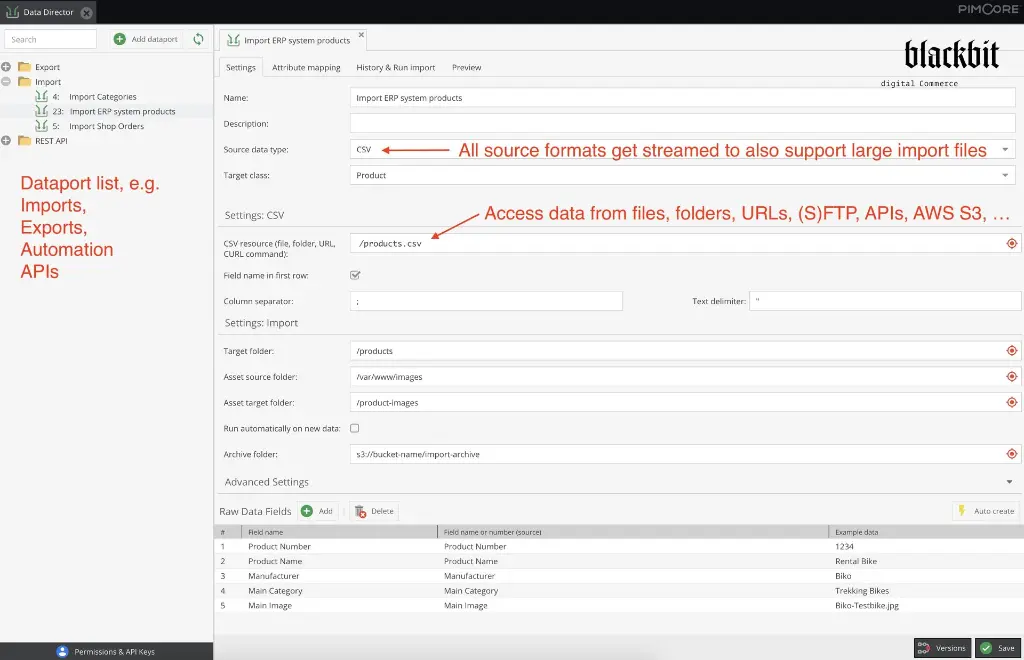This screenshot has height=660, width=1024.
Task: Click icon beside Import ERP system products in tree
Action: (x=42, y=111)
